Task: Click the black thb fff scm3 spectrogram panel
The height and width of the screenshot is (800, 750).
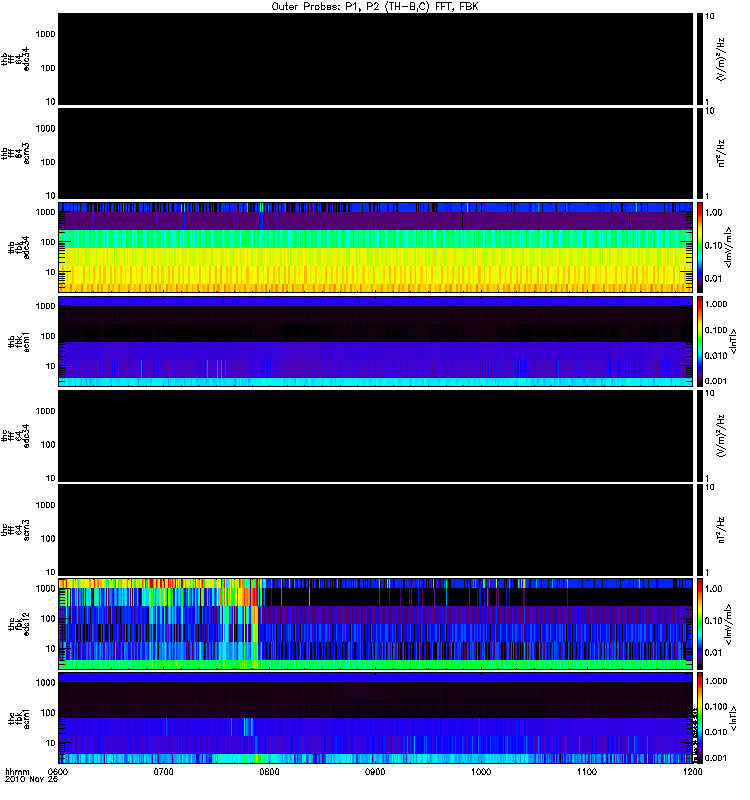Action: pyautogui.click(x=375, y=154)
